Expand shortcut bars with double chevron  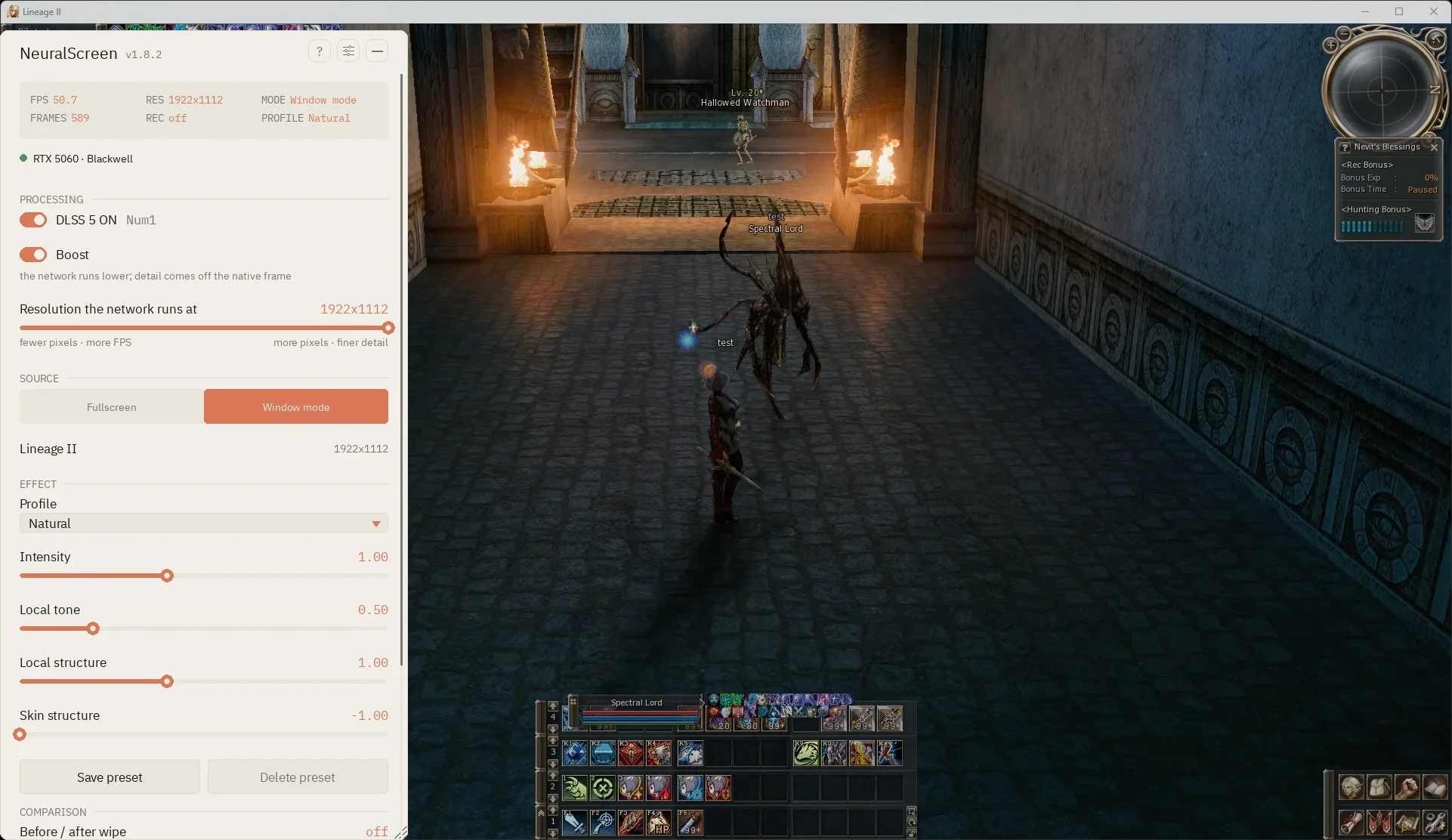coord(541,814)
